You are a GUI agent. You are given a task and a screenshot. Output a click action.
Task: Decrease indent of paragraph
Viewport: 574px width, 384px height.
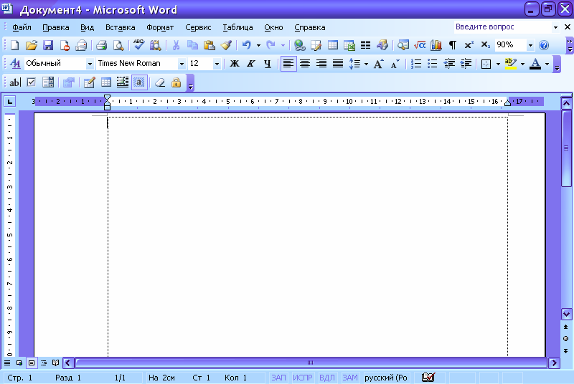pos(449,64)
